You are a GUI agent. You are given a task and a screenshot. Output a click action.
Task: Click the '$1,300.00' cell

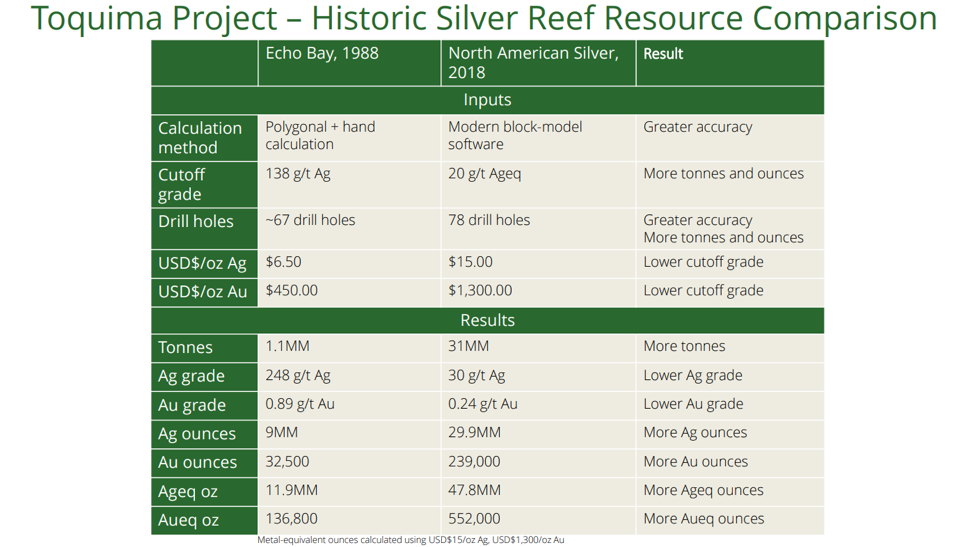[539, 292]
